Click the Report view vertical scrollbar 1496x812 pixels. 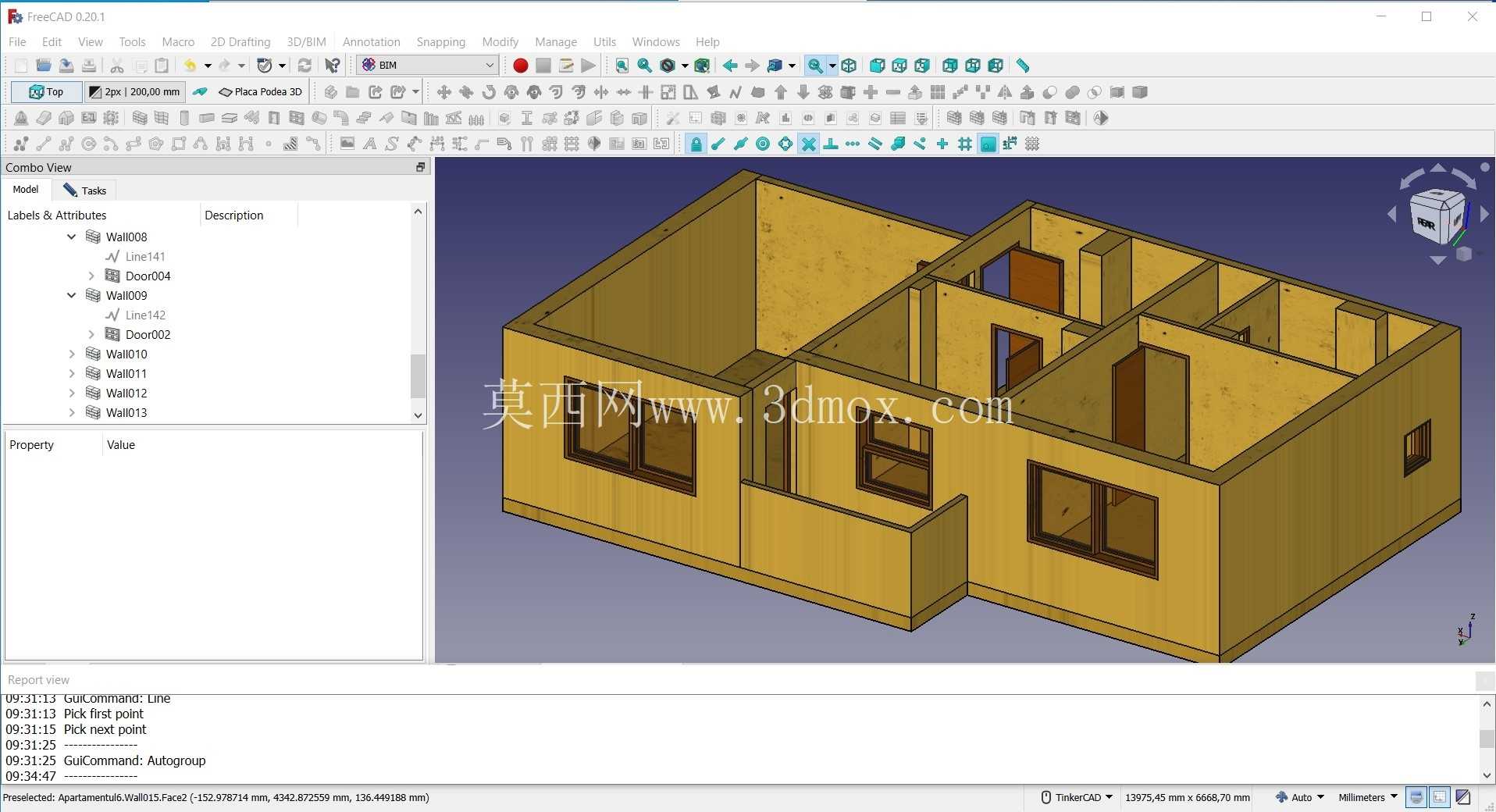pos(1487,739)
